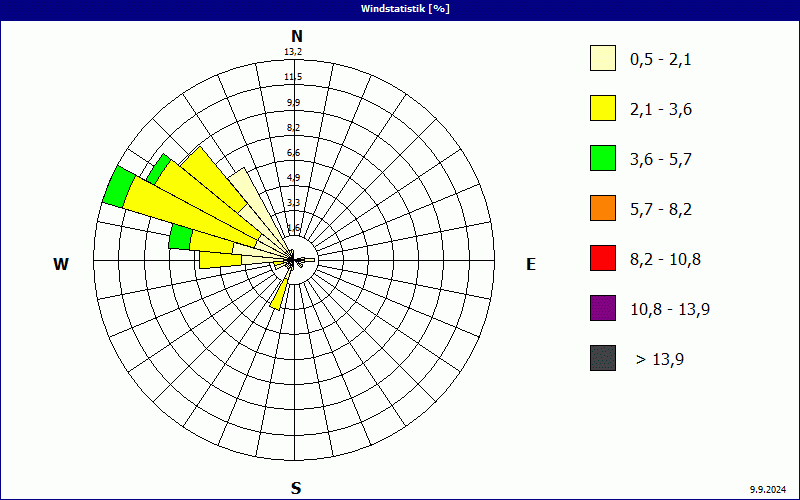Click the date stamp 9.9.2024
The image size is (800, 500).
(768, 490)
